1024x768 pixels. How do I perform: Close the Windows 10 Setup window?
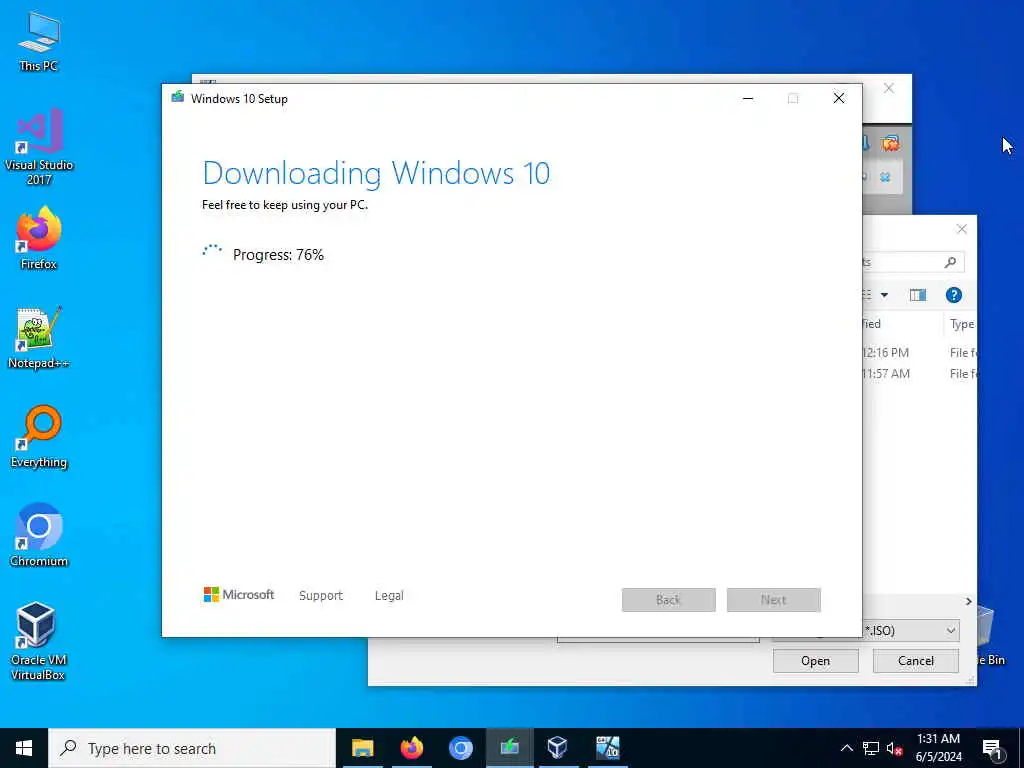tap(839, 99)
